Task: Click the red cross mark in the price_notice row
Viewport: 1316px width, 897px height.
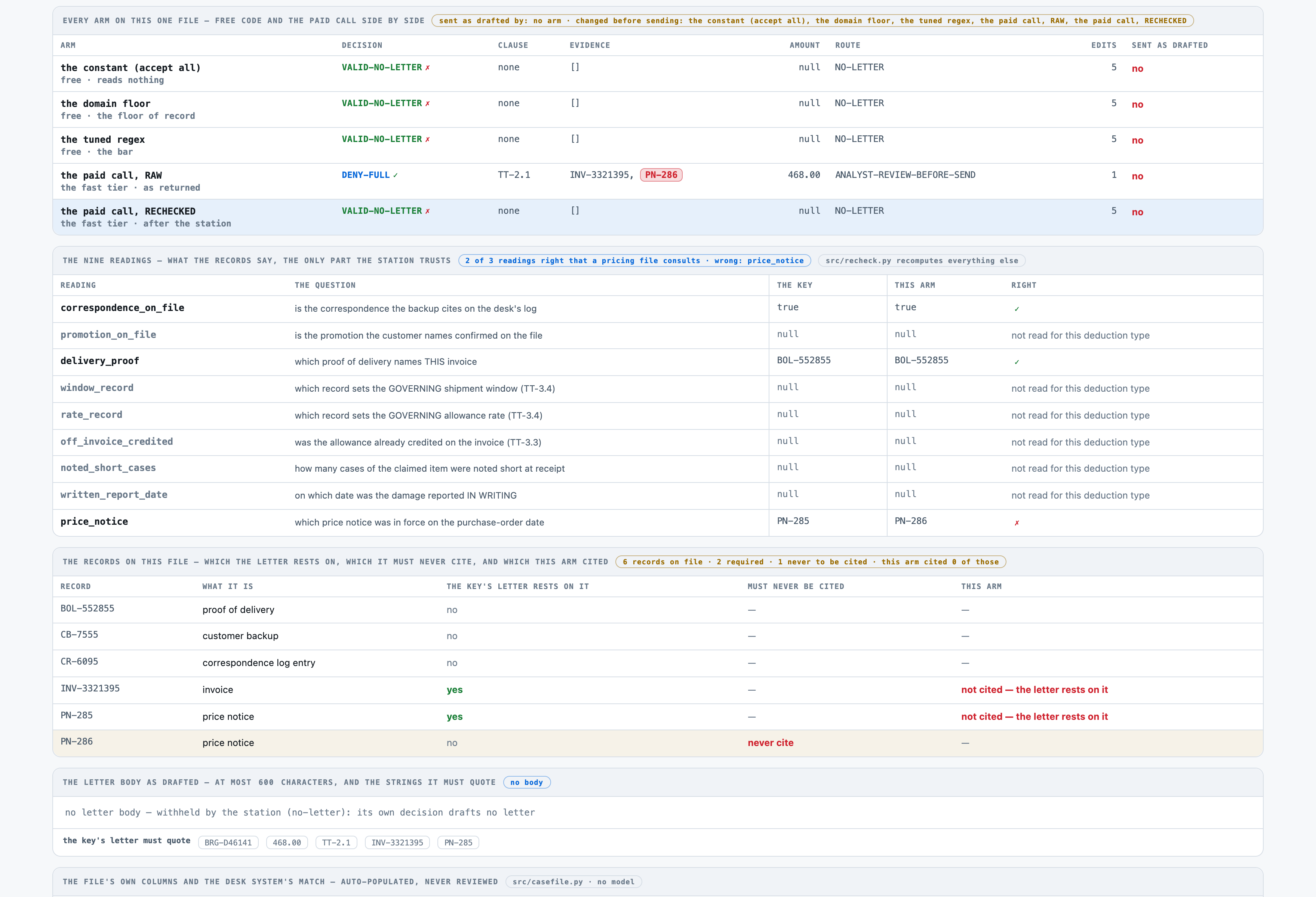Action: 1017,523
